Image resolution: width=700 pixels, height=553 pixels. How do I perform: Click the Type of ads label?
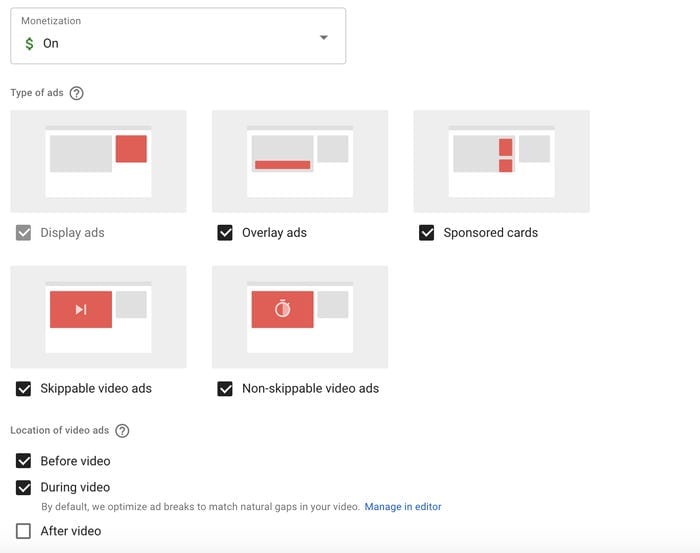37,93
